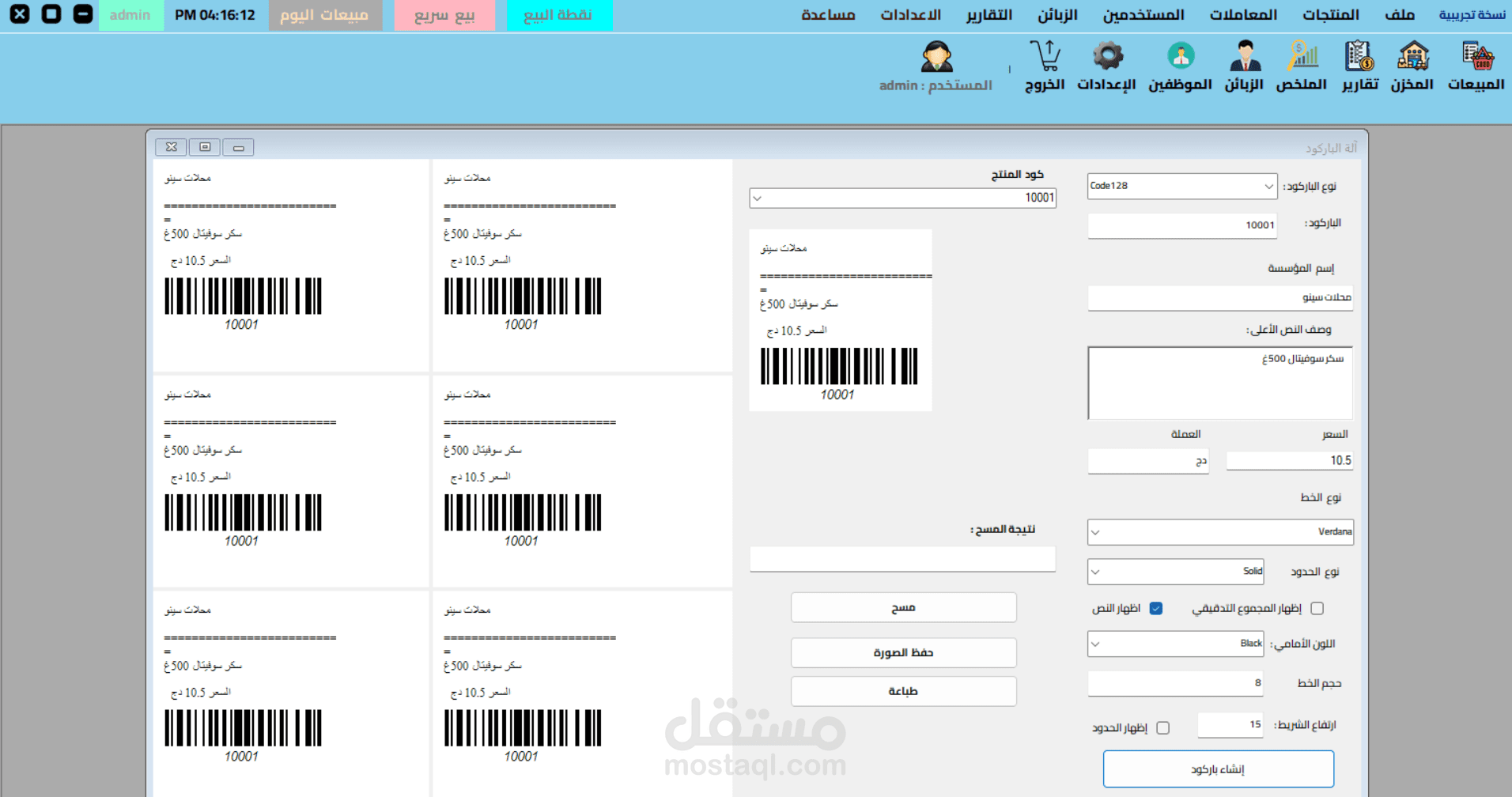The image size is (1512, 797).
Task: Enable the إظهار الحدود checkbox
Action: pos(1162,727)
